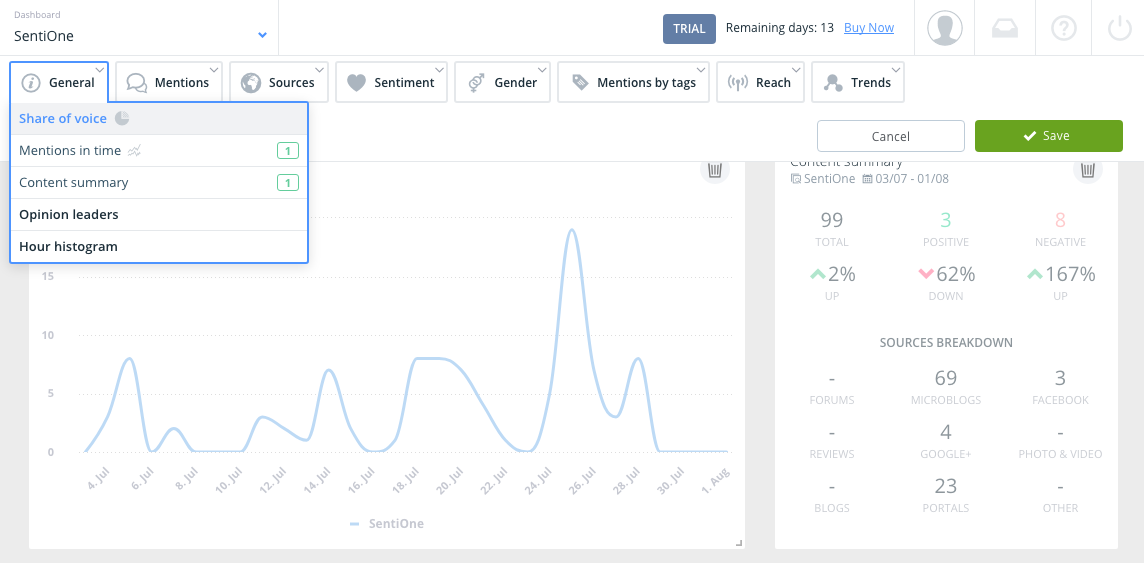The width and height of the screenshot is (1144, 563).
Task: Toggle Mentions in time widget count badge
Action: tap(287, 151)
